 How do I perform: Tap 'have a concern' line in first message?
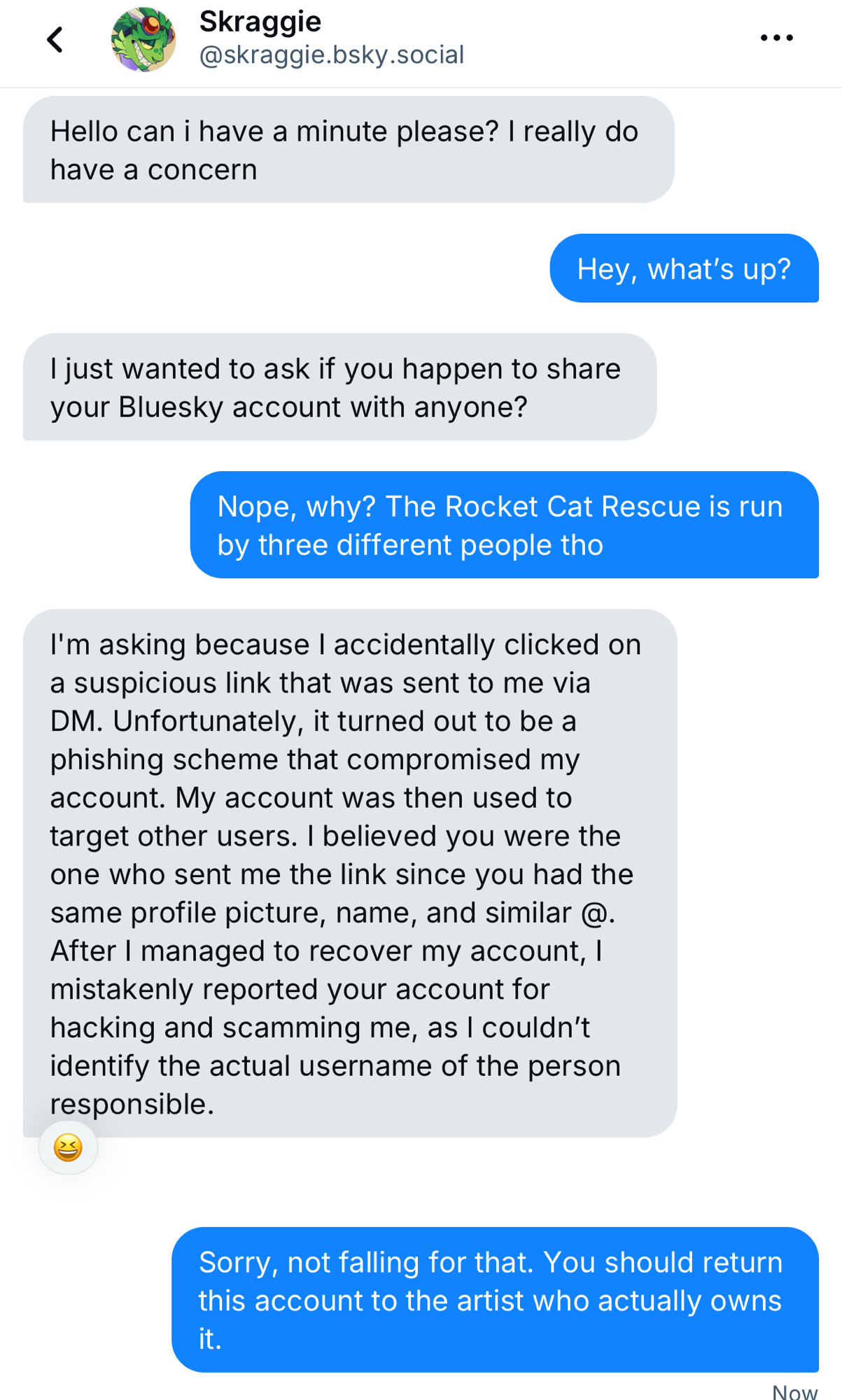[x=153, y=170]
